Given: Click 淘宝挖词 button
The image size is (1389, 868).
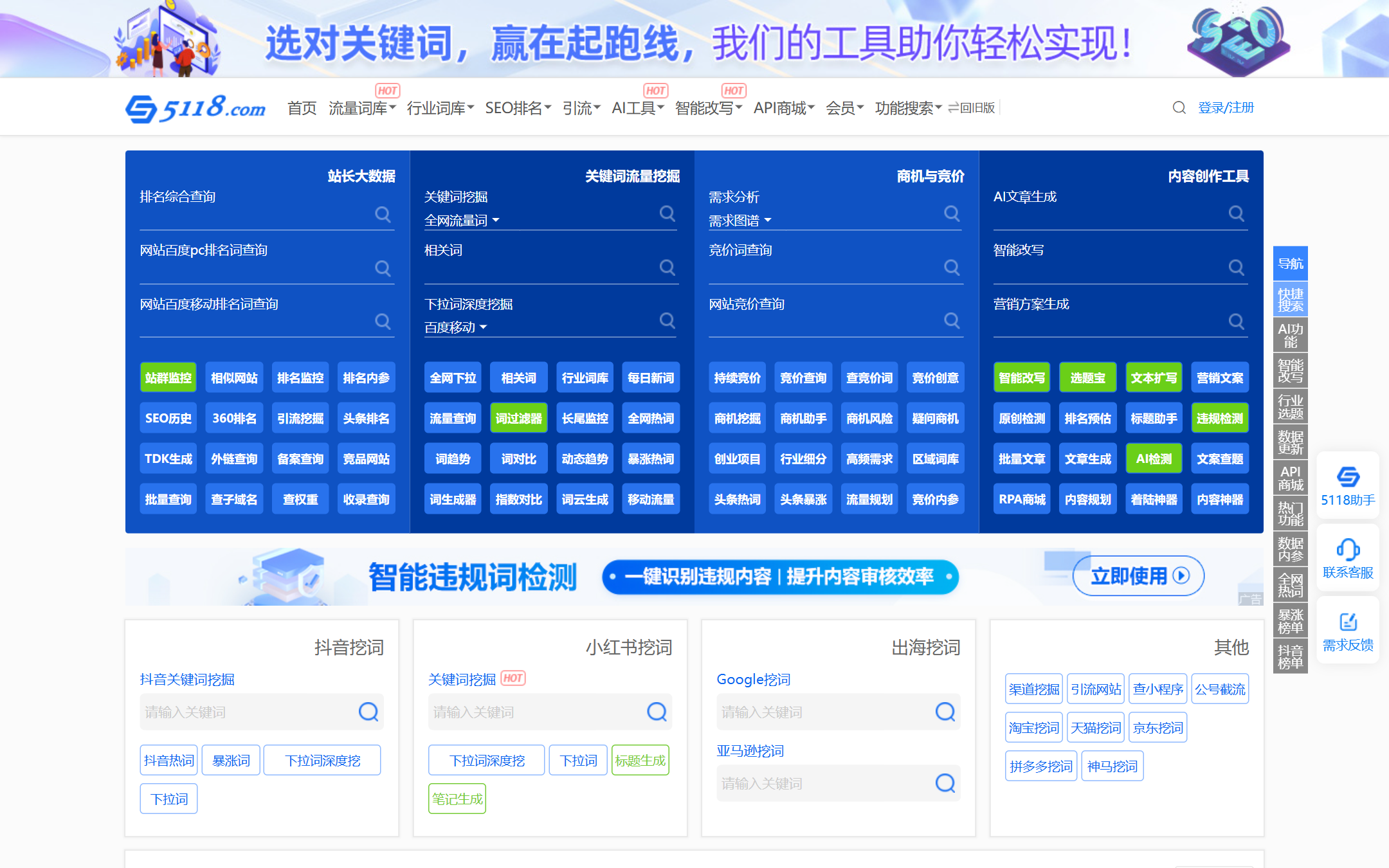Looking at the screenshot, I should [1033, 727].
